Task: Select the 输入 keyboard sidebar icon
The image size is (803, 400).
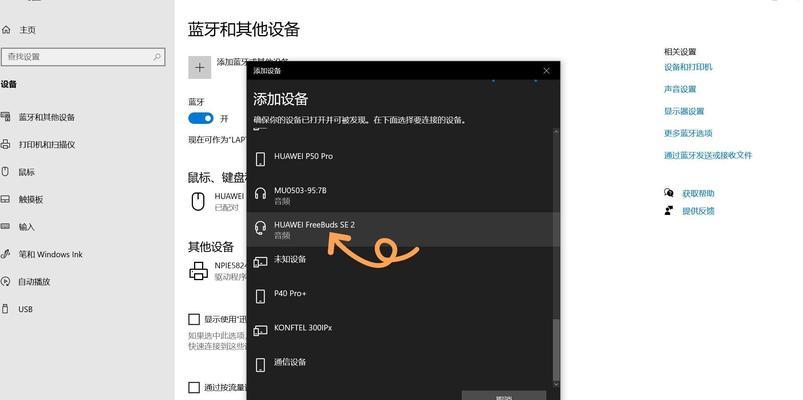Action: (x=6, y=226)
